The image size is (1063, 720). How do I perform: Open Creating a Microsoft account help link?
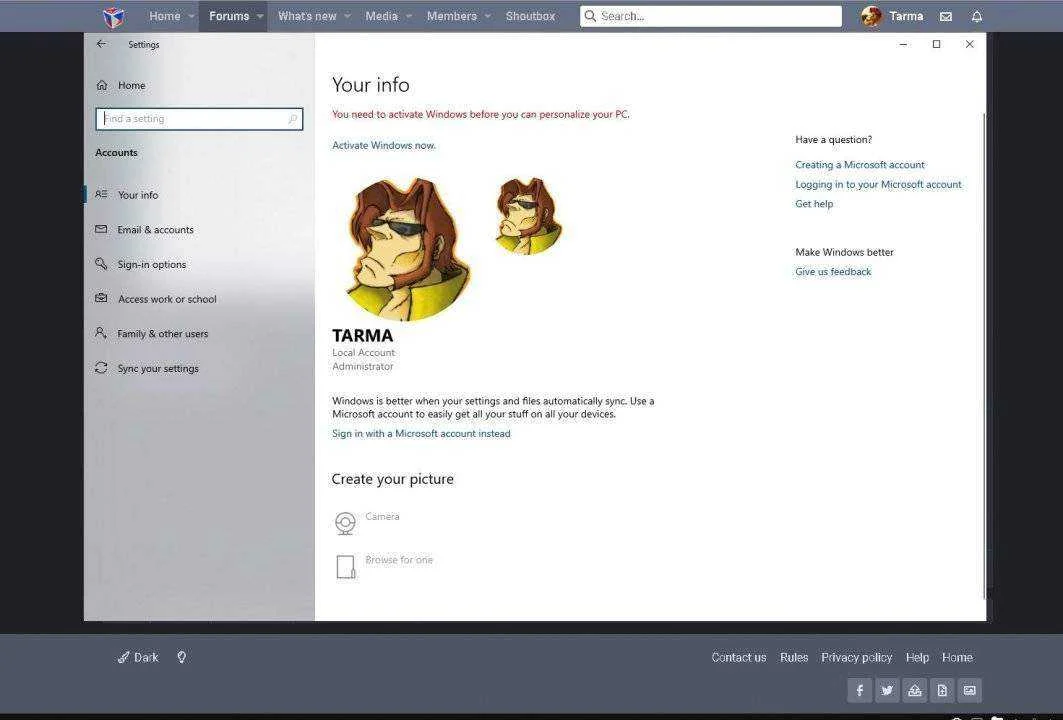860,165
